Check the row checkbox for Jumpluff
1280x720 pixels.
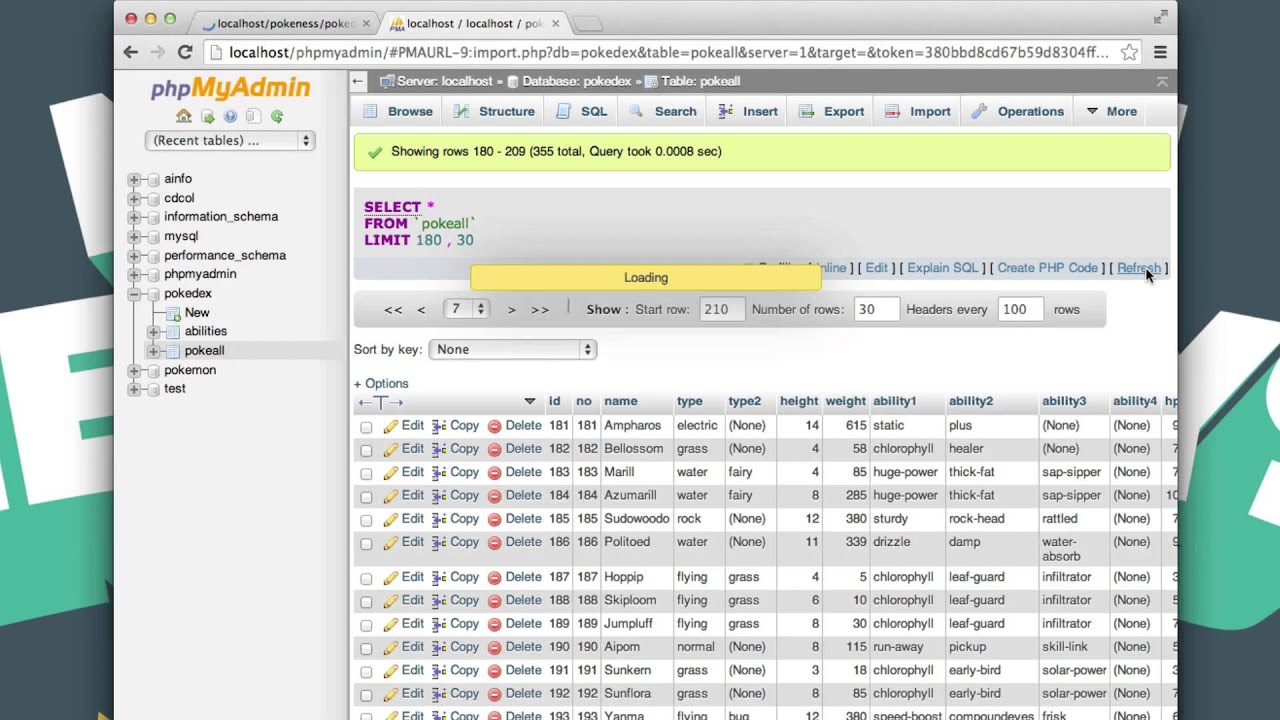tap(366, 625)
